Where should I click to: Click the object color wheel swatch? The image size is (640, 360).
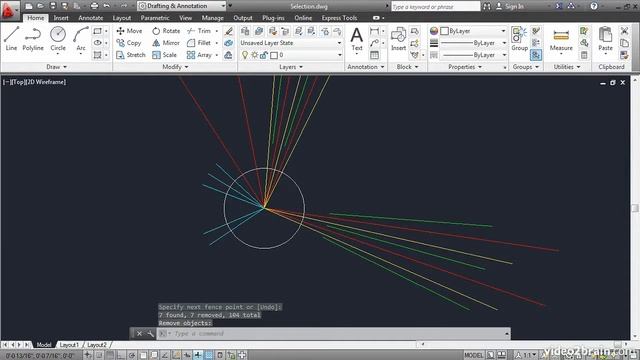(433, 31)
